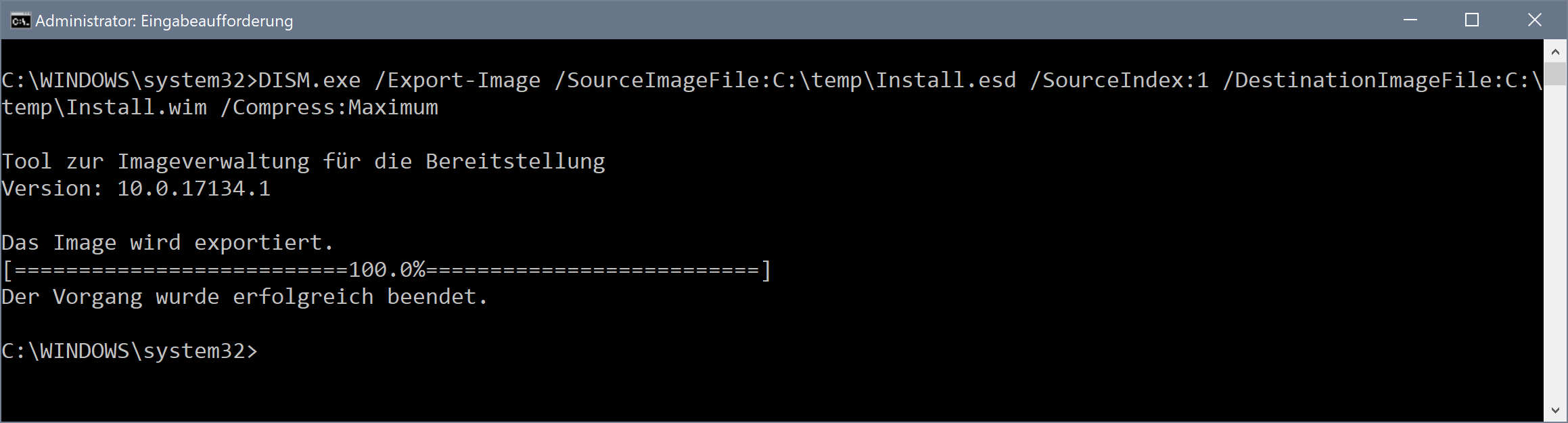Viewport: 1568px width, 423px height.
Task: Click the DISM.exe command text
Action: click(309, 81)
